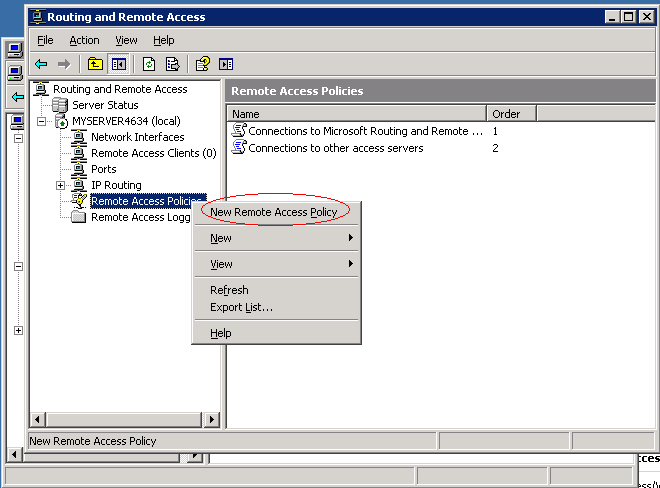
Task: Click the Network Interfaces tree icon
Action: click(79, 137)
